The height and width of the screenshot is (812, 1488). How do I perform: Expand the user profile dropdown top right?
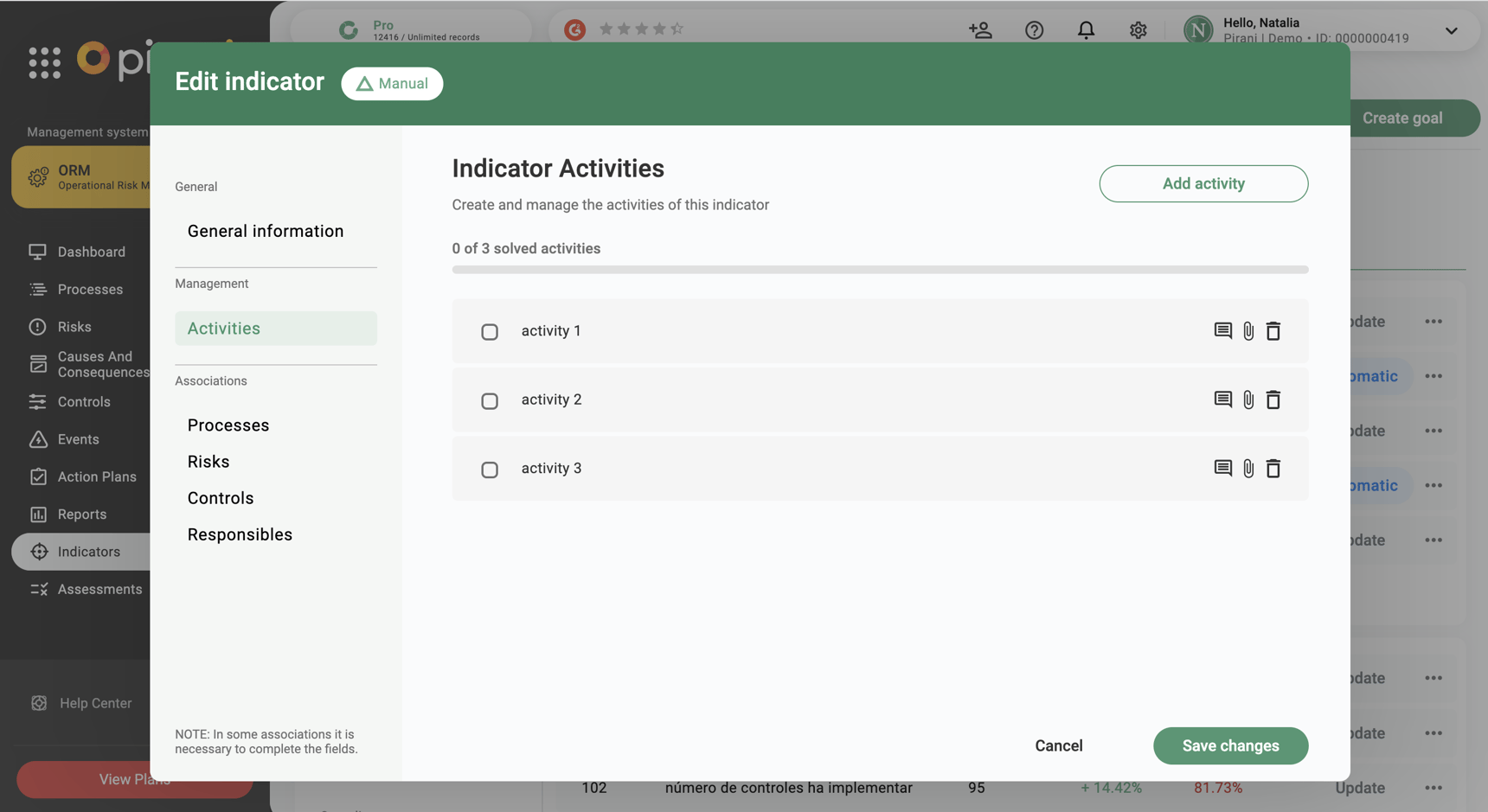[1452, 30]
